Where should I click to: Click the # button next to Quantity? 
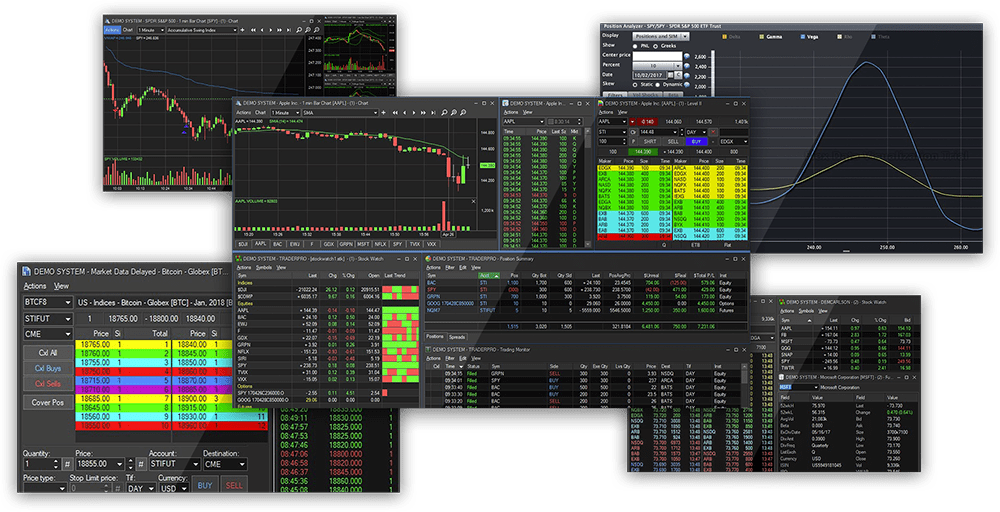pos(67,464)
